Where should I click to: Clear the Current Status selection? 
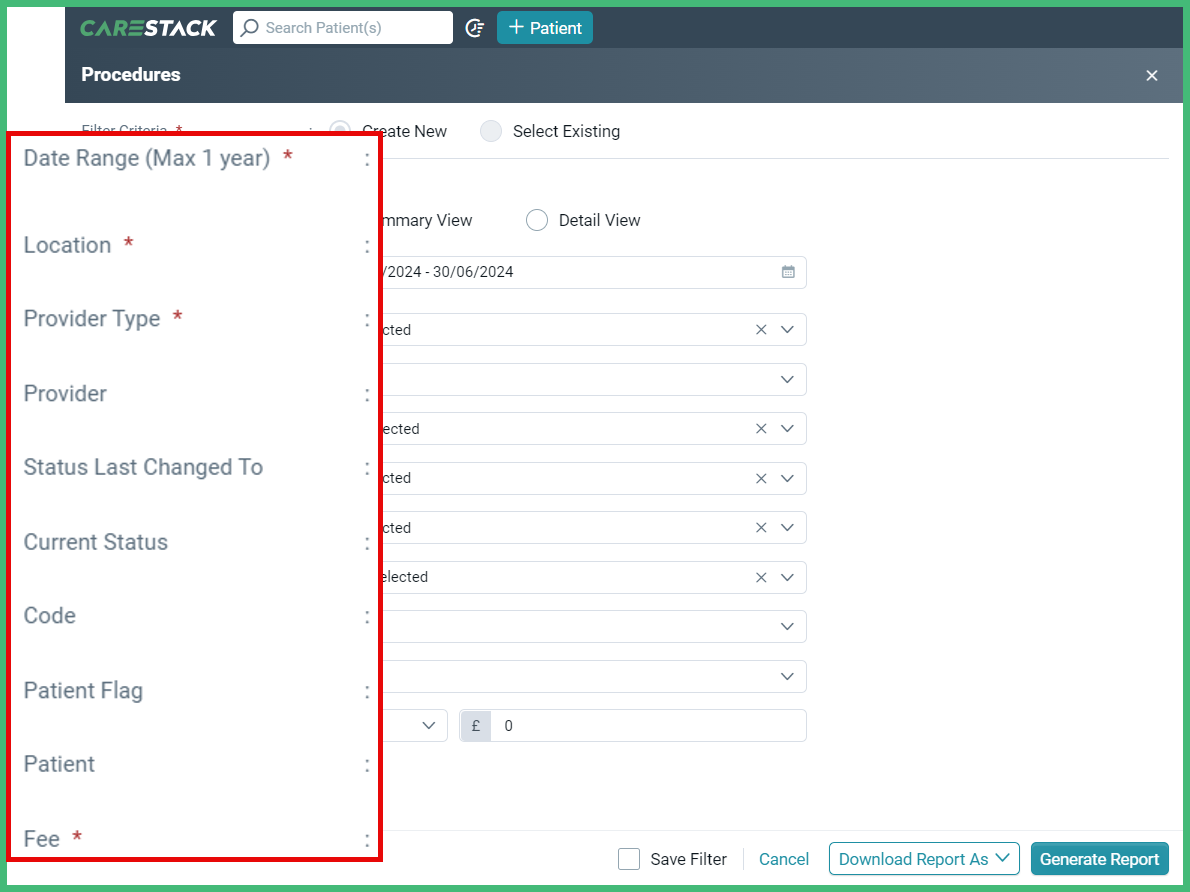(x=760, y=527)
